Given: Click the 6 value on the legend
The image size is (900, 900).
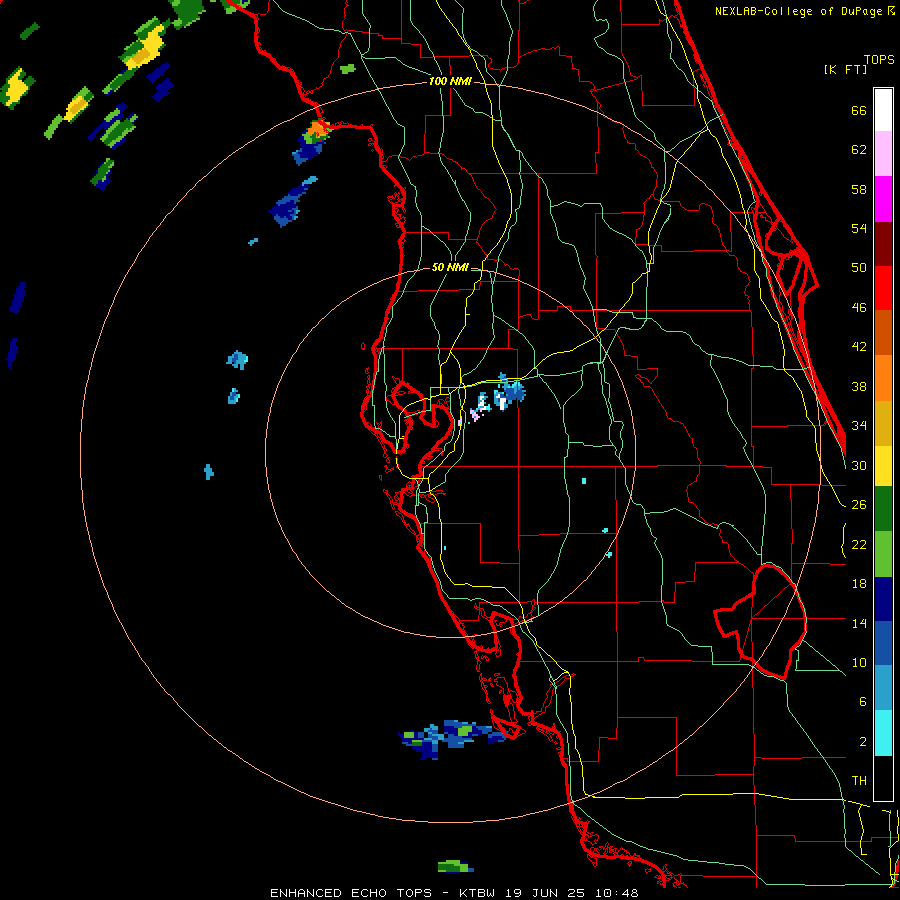Looking at the screenshot, I should 862,702.
